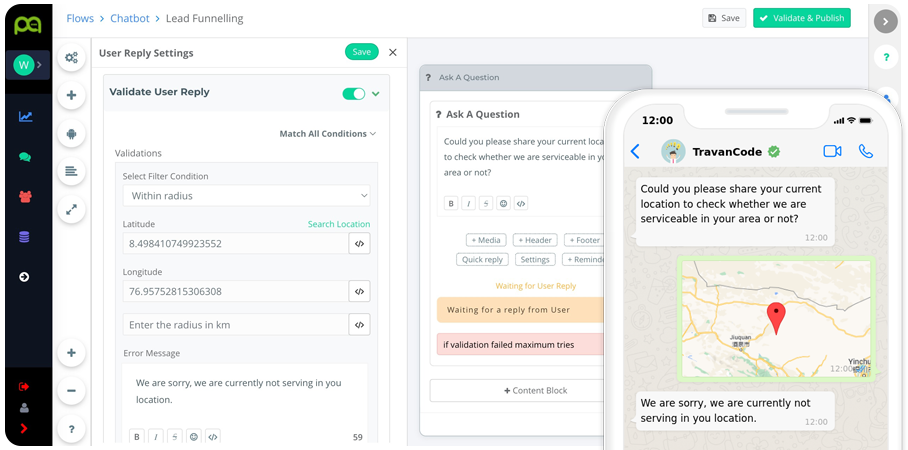Click the Search Location link
Image resolution: width=908 pixels, height=450 pixels.
338,224
